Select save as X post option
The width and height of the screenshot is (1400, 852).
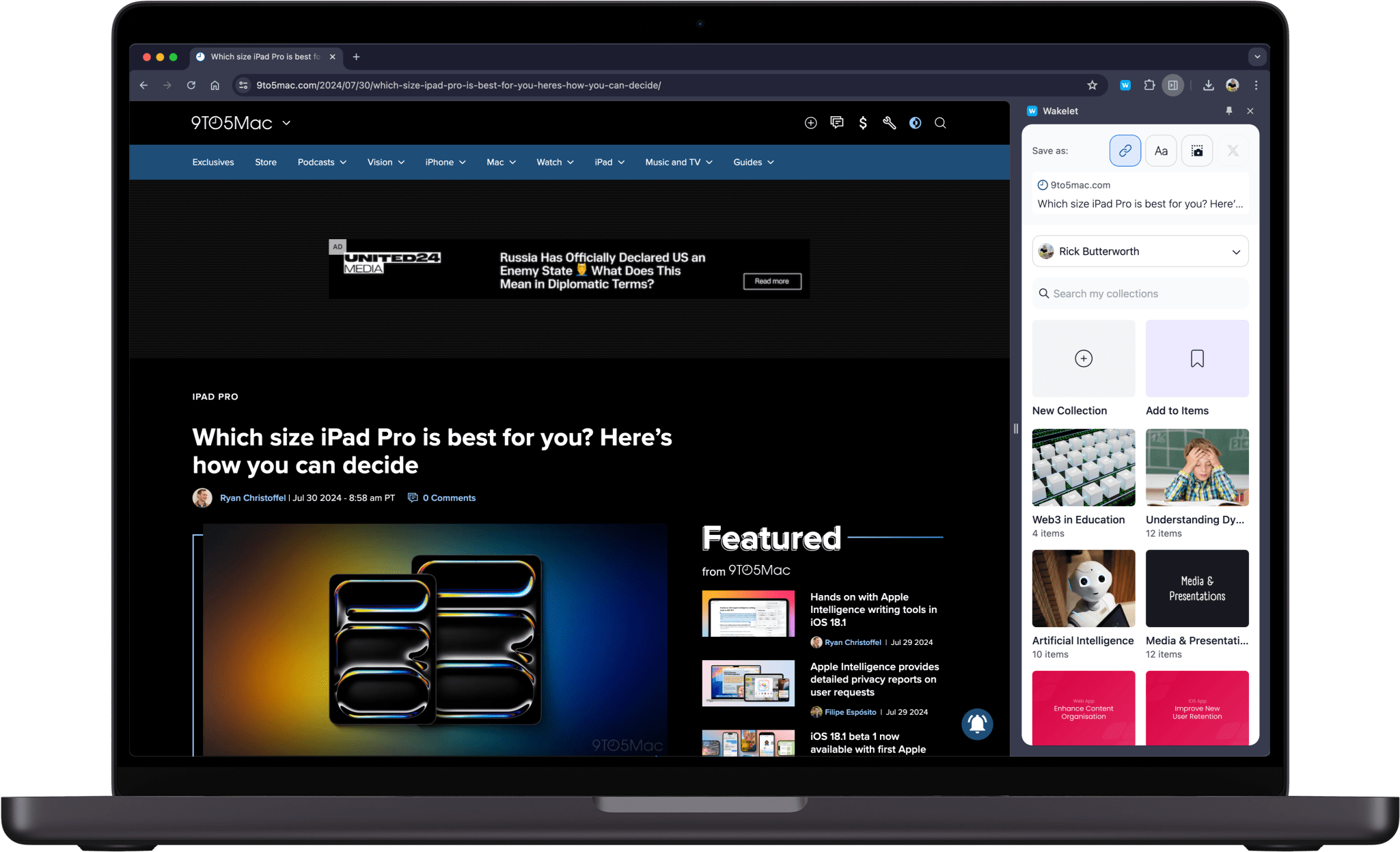1233,151
